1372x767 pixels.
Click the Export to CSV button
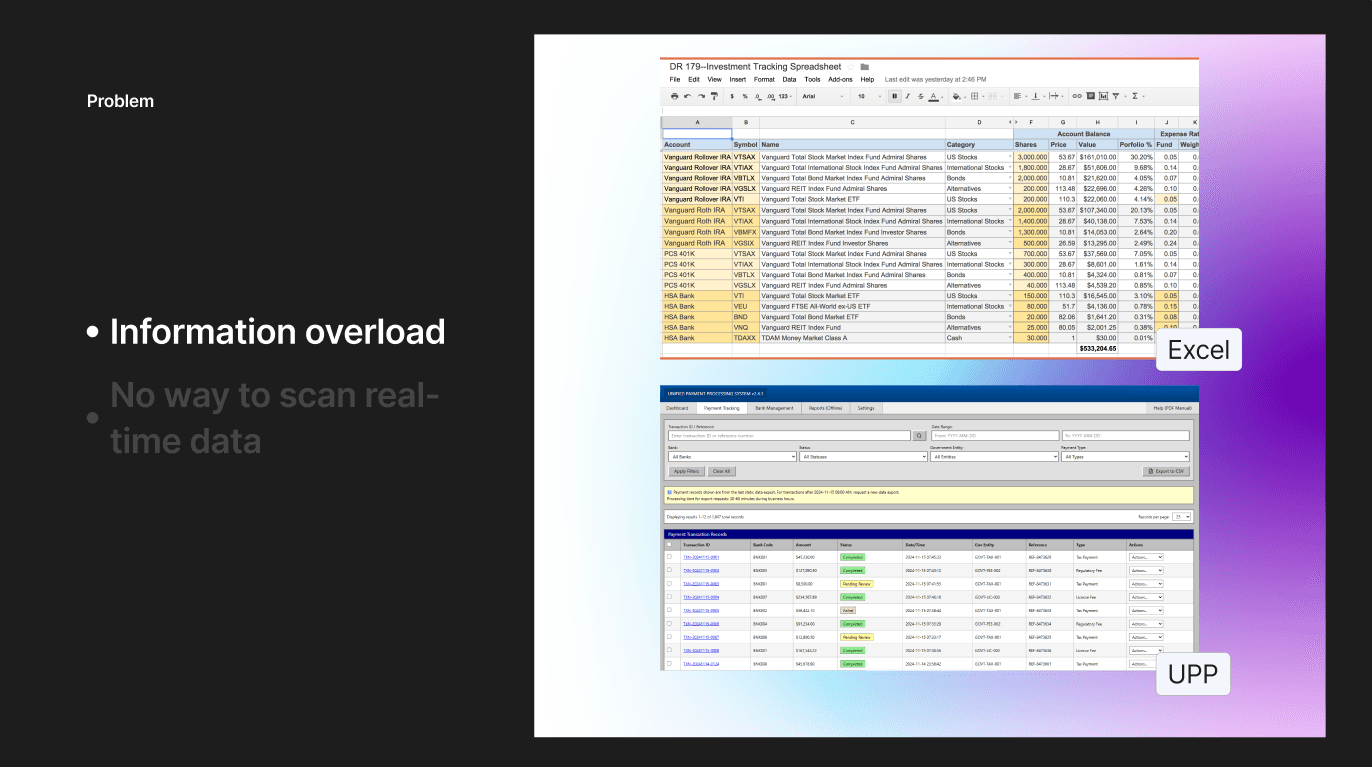coord(1166,471)
